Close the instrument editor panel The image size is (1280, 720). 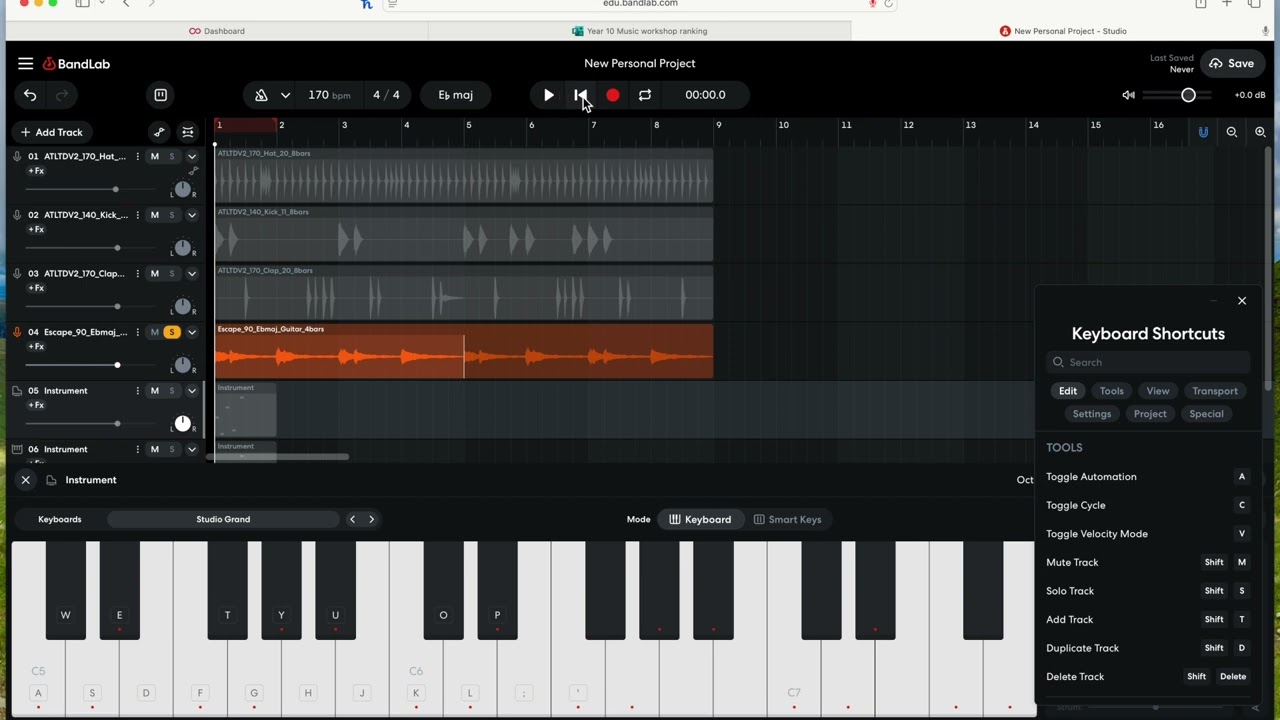(x=26, y=480)
